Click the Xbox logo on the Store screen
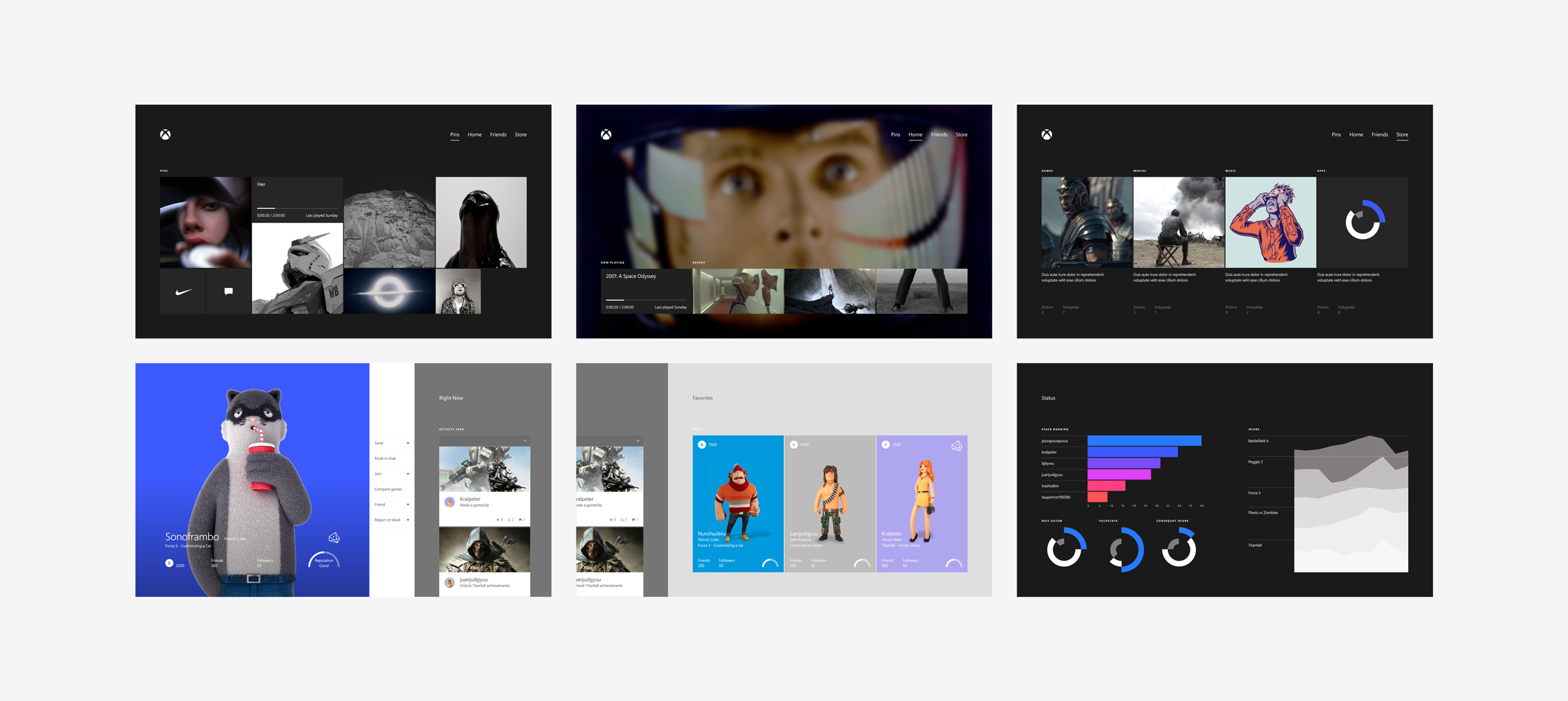This screenshot has height=701, width=1568. 1047,135
